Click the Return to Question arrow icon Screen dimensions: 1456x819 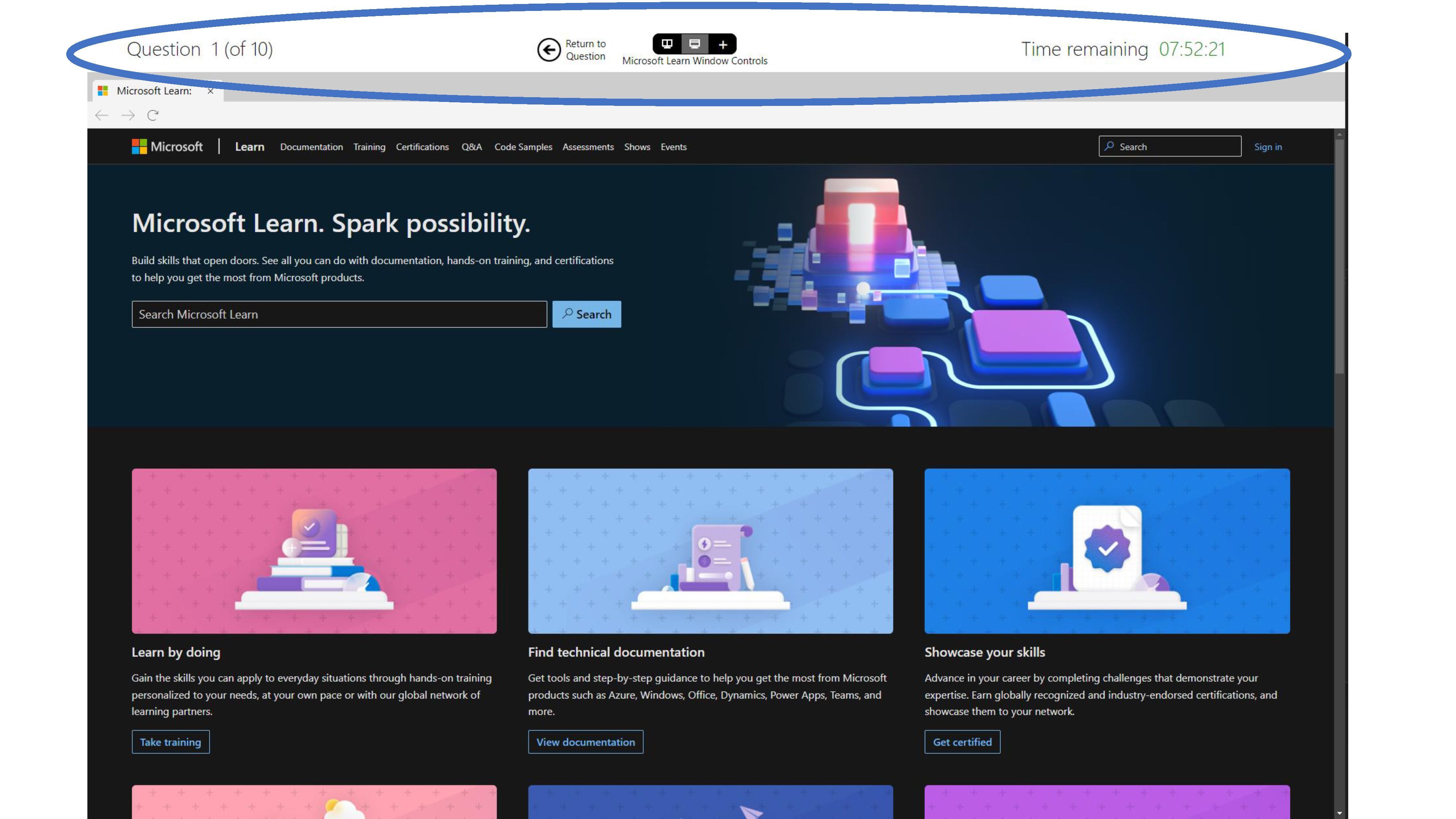pos(548,50)
